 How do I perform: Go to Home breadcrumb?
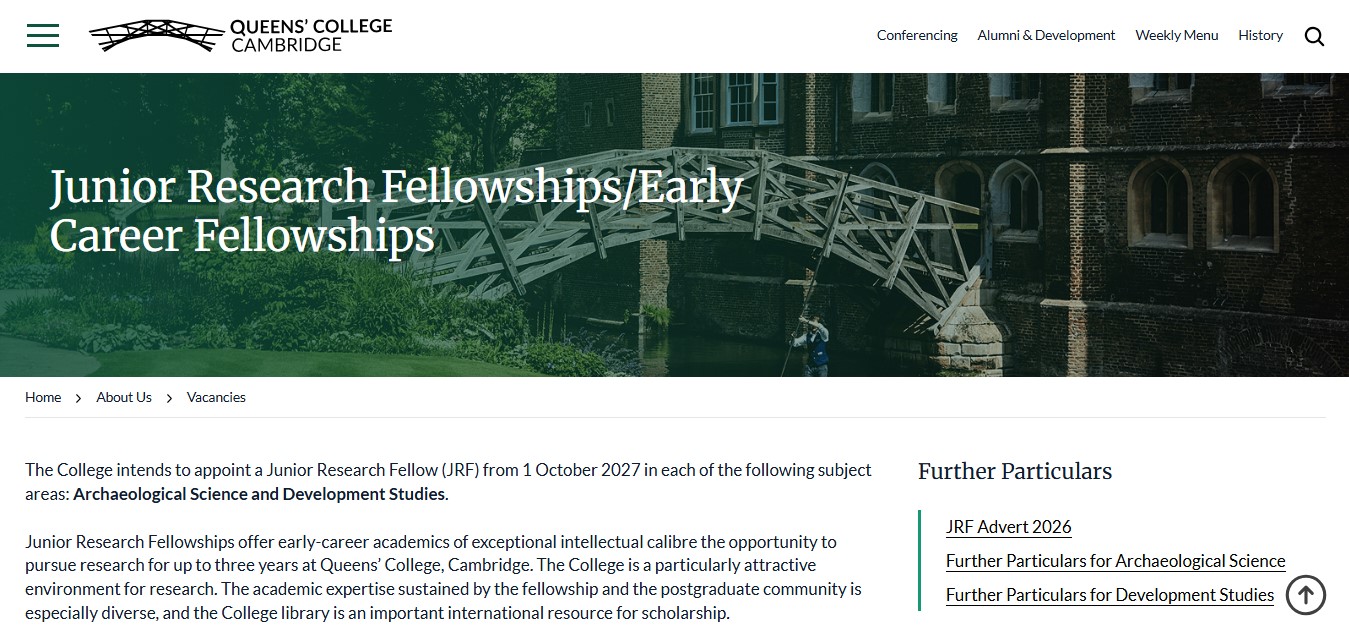pyautogui.click(x=43, y=397)
